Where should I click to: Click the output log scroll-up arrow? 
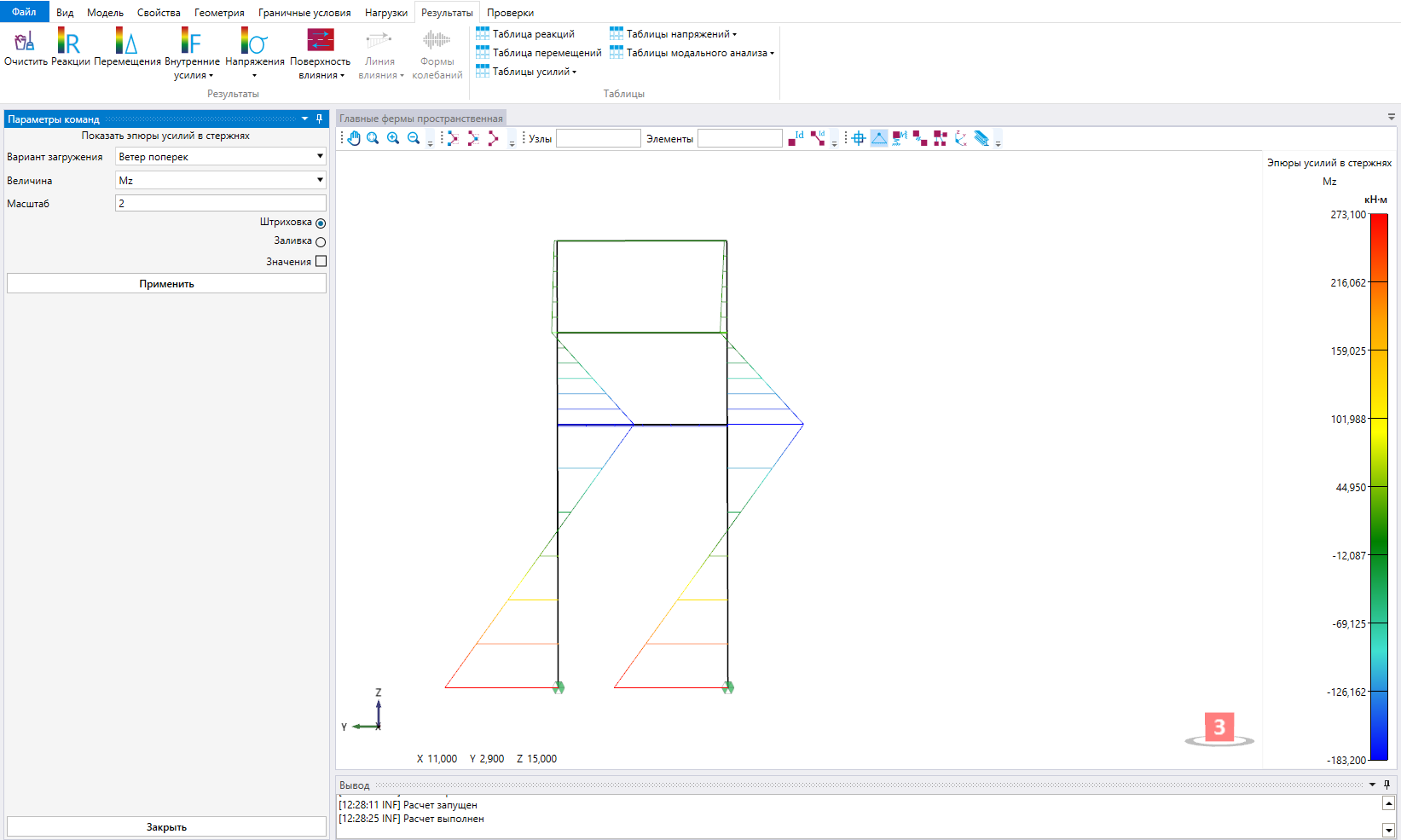click(x=1388, y=802)
